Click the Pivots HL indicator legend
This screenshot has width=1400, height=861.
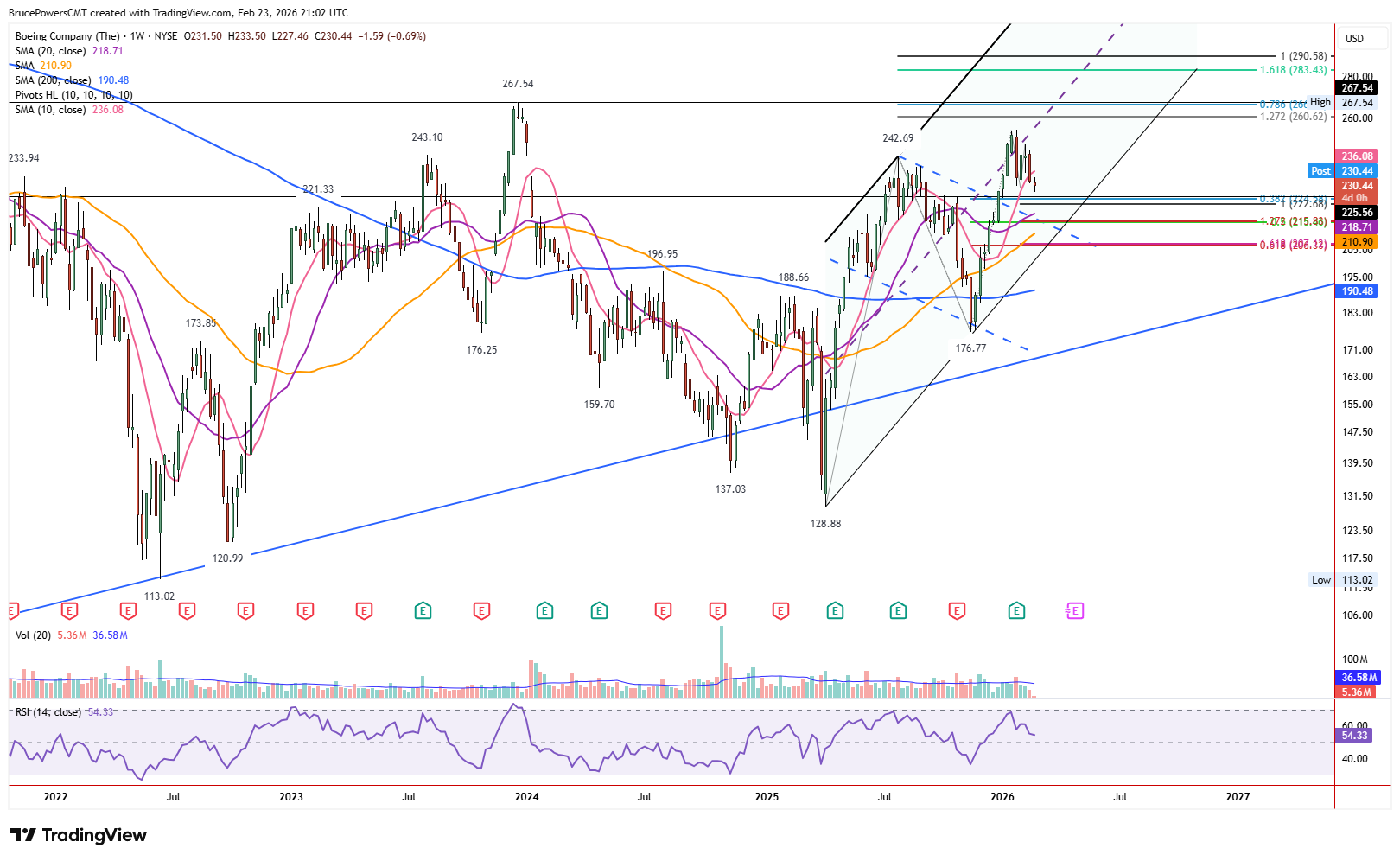(x=73, y=95)
